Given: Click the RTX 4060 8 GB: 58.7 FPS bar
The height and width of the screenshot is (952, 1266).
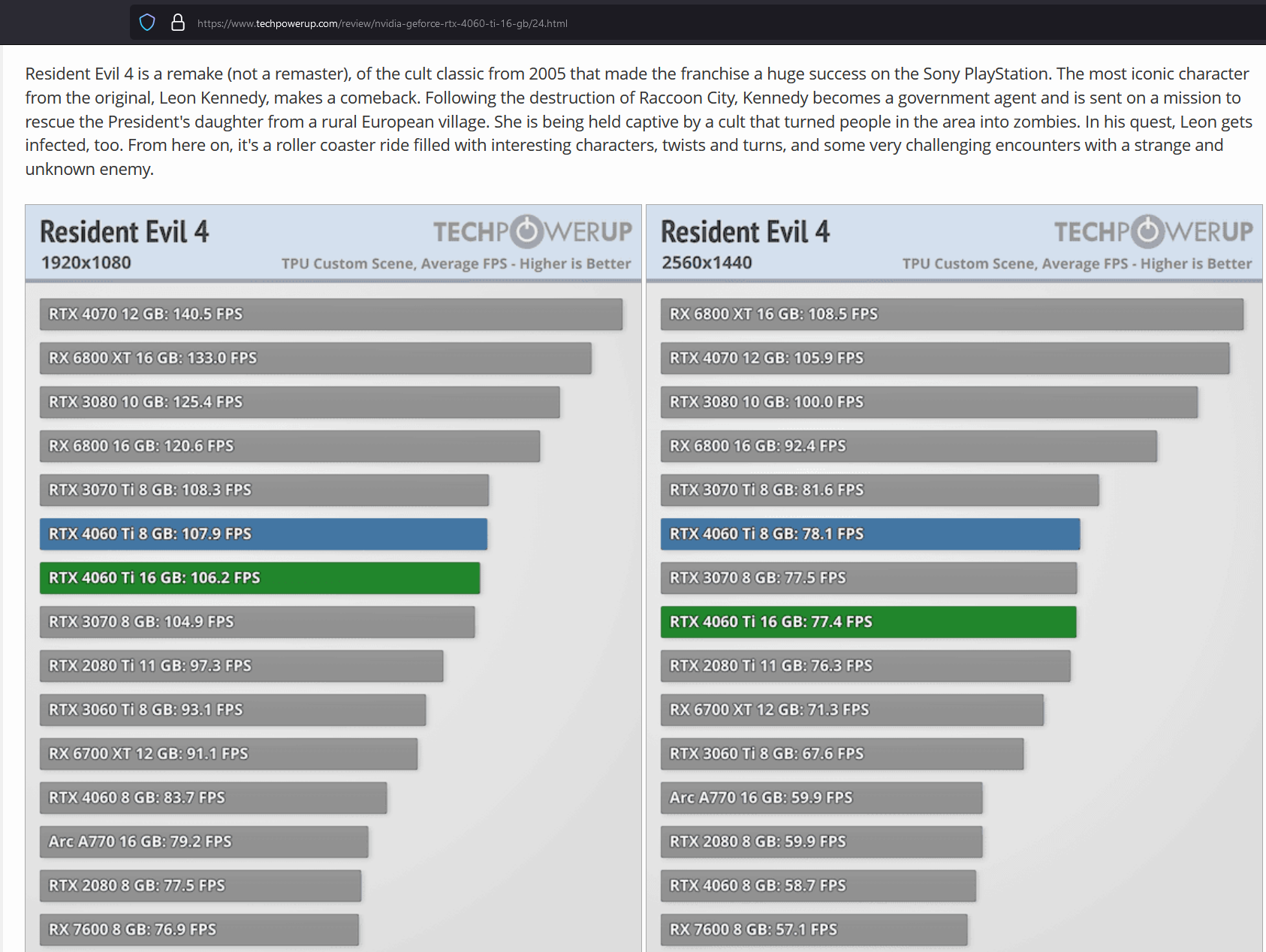Looking at the screenshot, I should [818, 885].
